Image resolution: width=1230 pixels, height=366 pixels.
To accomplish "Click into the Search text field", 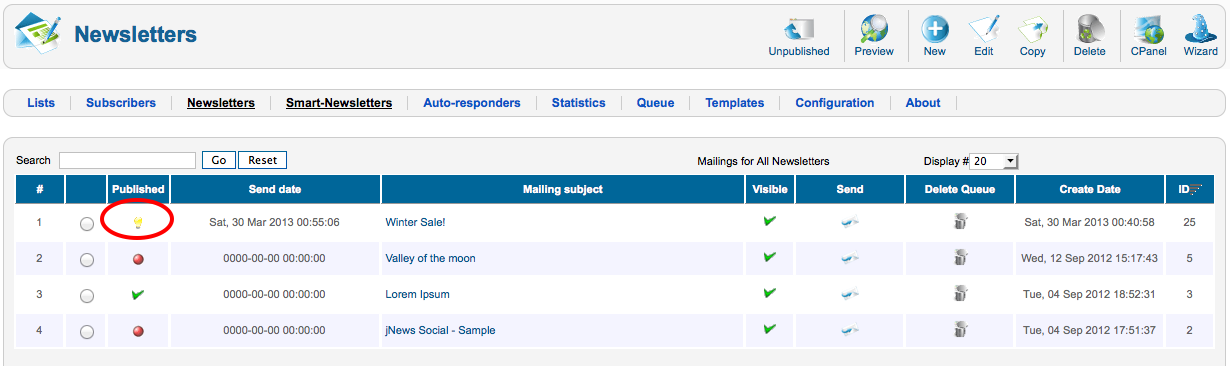I will (127, 160).
